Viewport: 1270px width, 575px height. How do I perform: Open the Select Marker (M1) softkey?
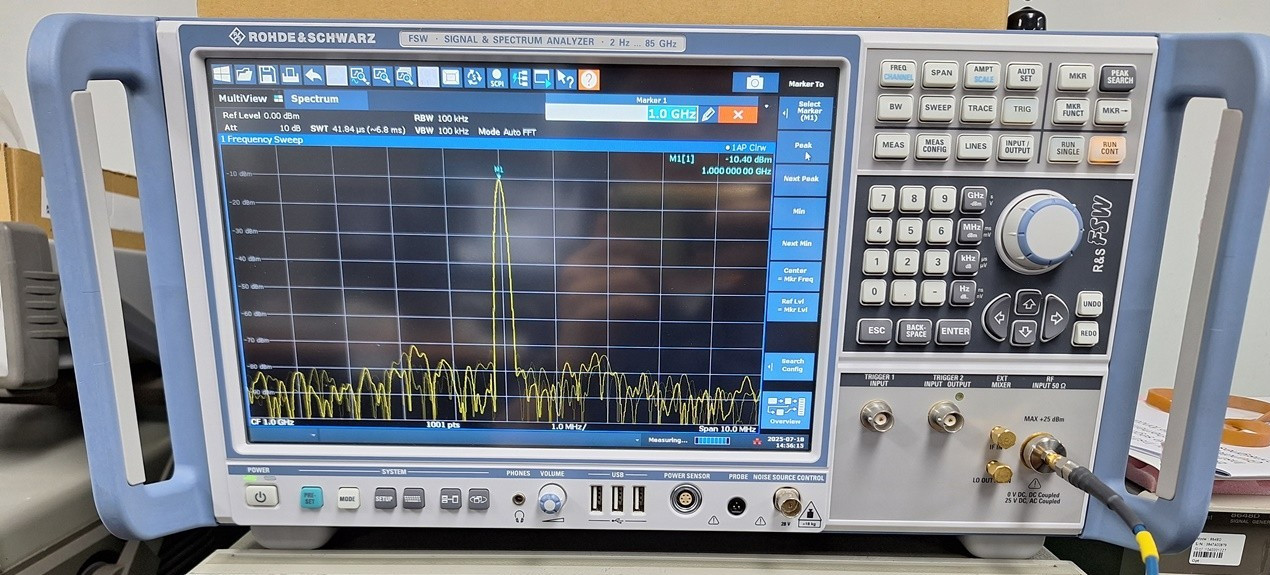(x=804, y=112)
